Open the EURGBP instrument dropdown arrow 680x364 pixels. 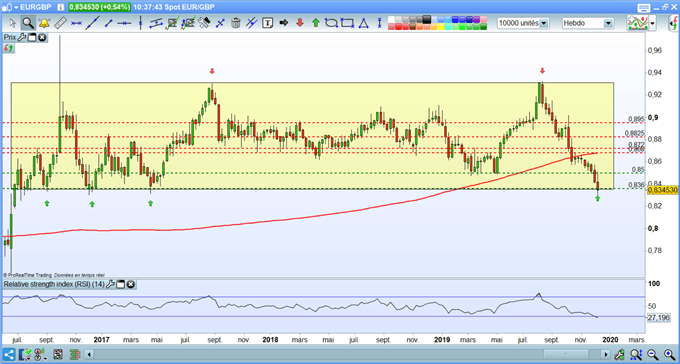coord(15,7)
